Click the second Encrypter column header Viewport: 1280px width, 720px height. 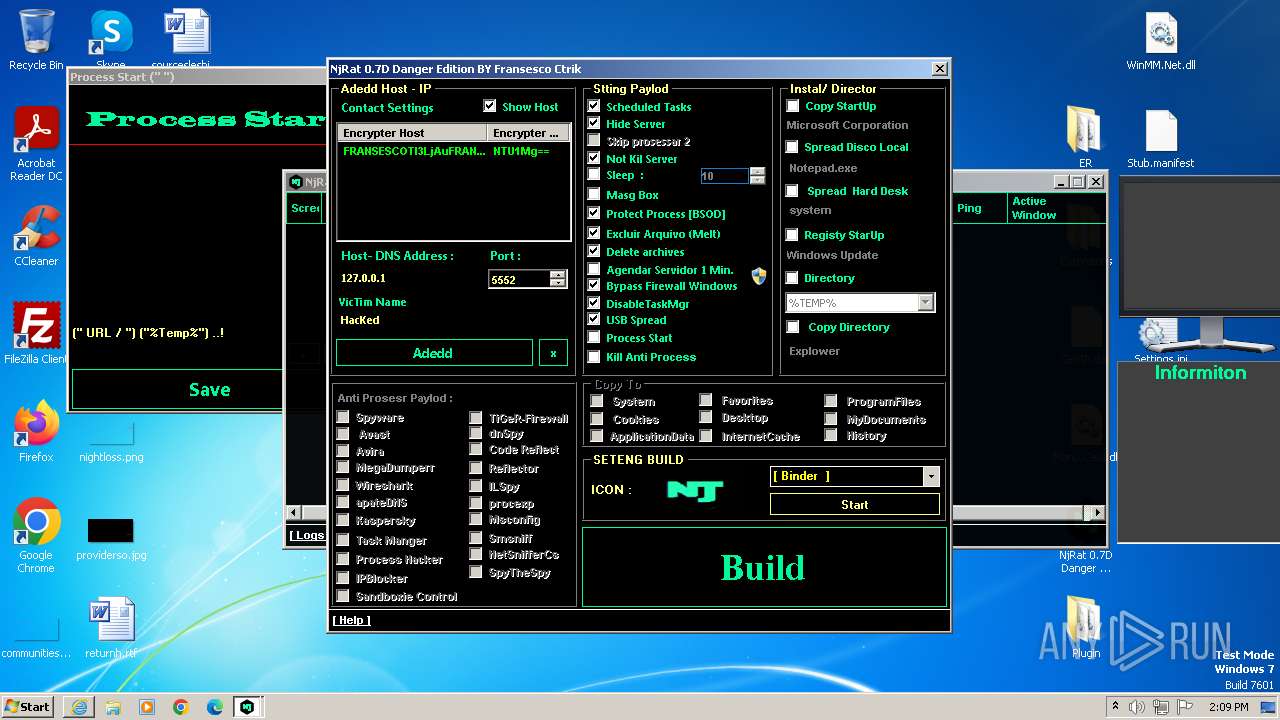click(x=528, y=133)
